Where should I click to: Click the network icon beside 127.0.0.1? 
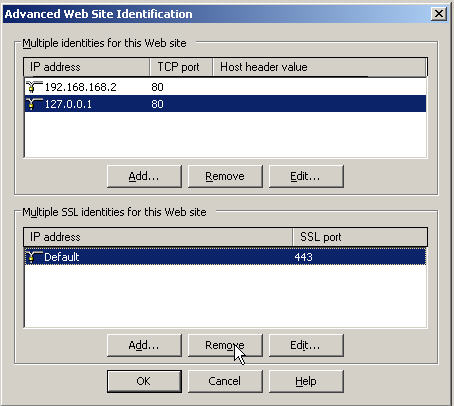point(34,104)
